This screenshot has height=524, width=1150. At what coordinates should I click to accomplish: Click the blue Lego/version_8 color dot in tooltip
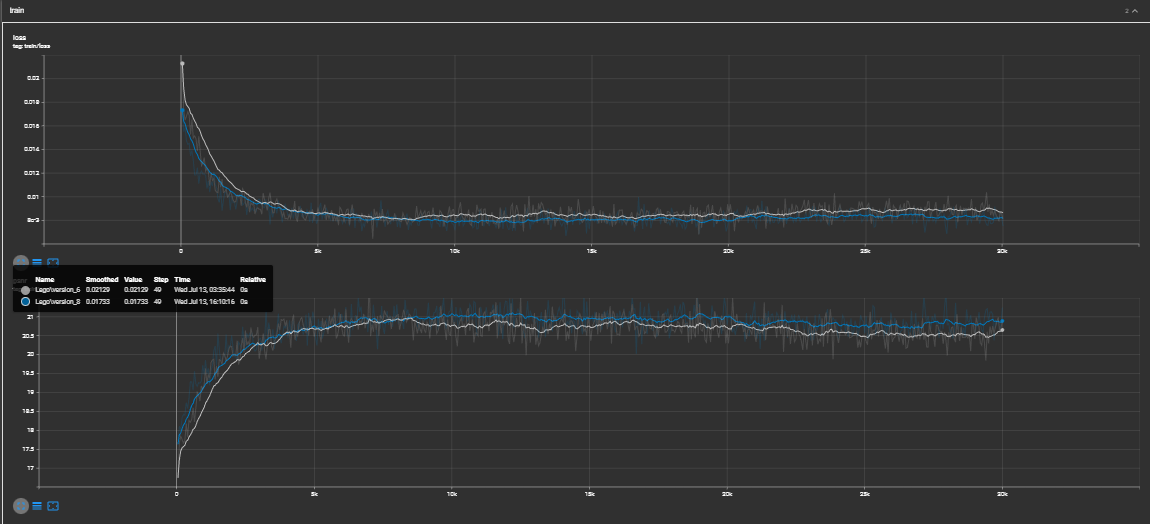(26, 302)
